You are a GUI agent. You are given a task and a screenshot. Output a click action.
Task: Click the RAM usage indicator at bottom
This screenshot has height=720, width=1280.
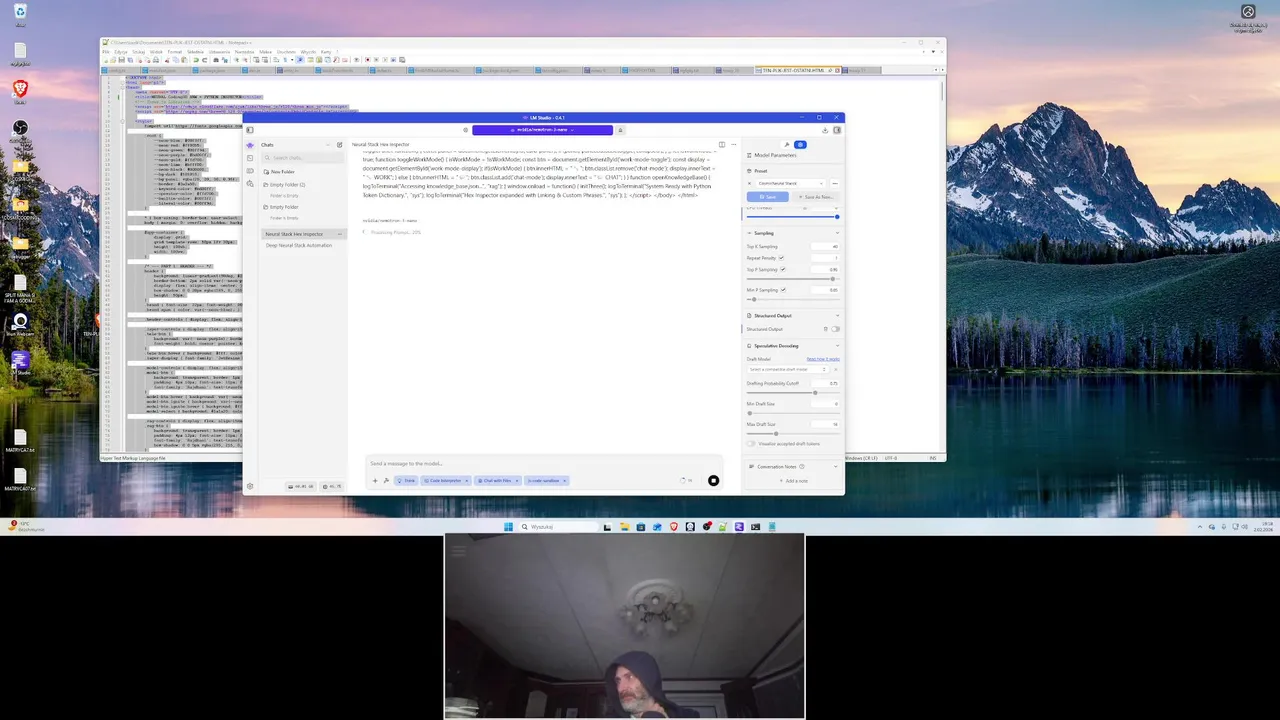[x=300, y=486]
